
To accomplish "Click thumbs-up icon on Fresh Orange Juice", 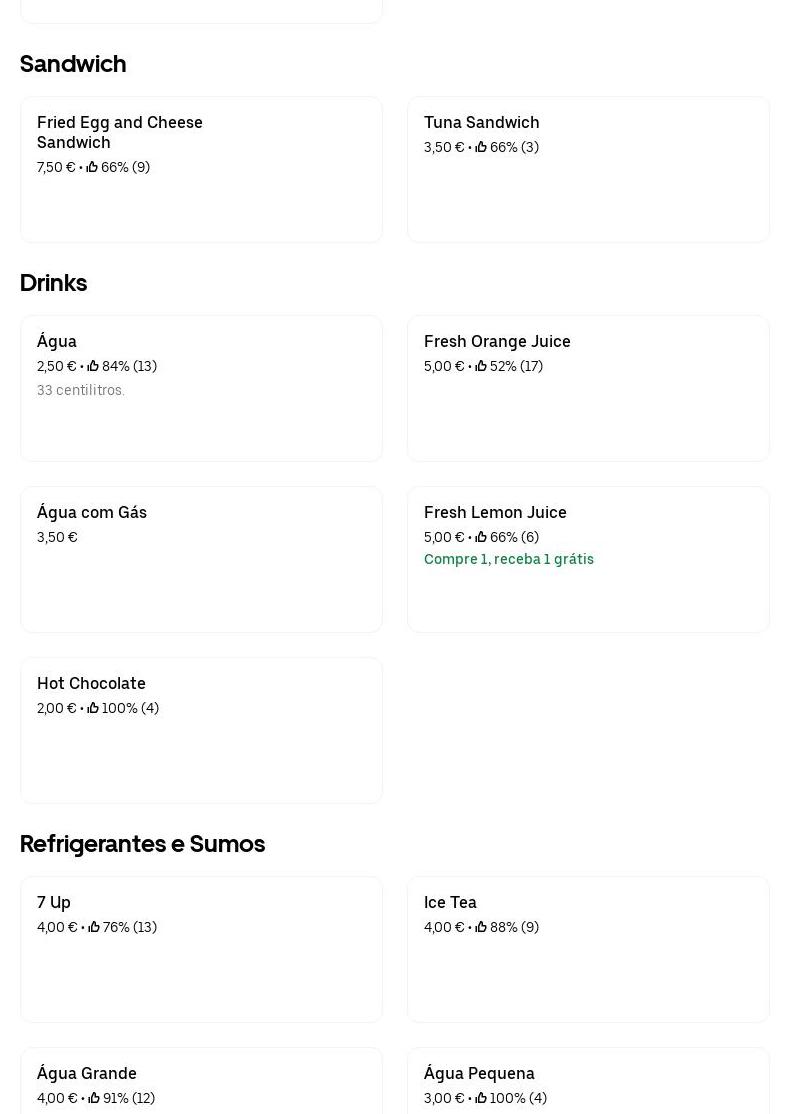I will pyautogui.click(x=481, y=366).
